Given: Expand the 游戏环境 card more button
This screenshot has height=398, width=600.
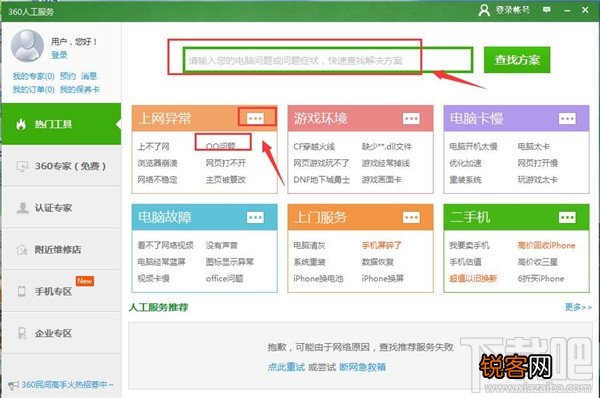Looking at the screenshot, I should 411,118.
